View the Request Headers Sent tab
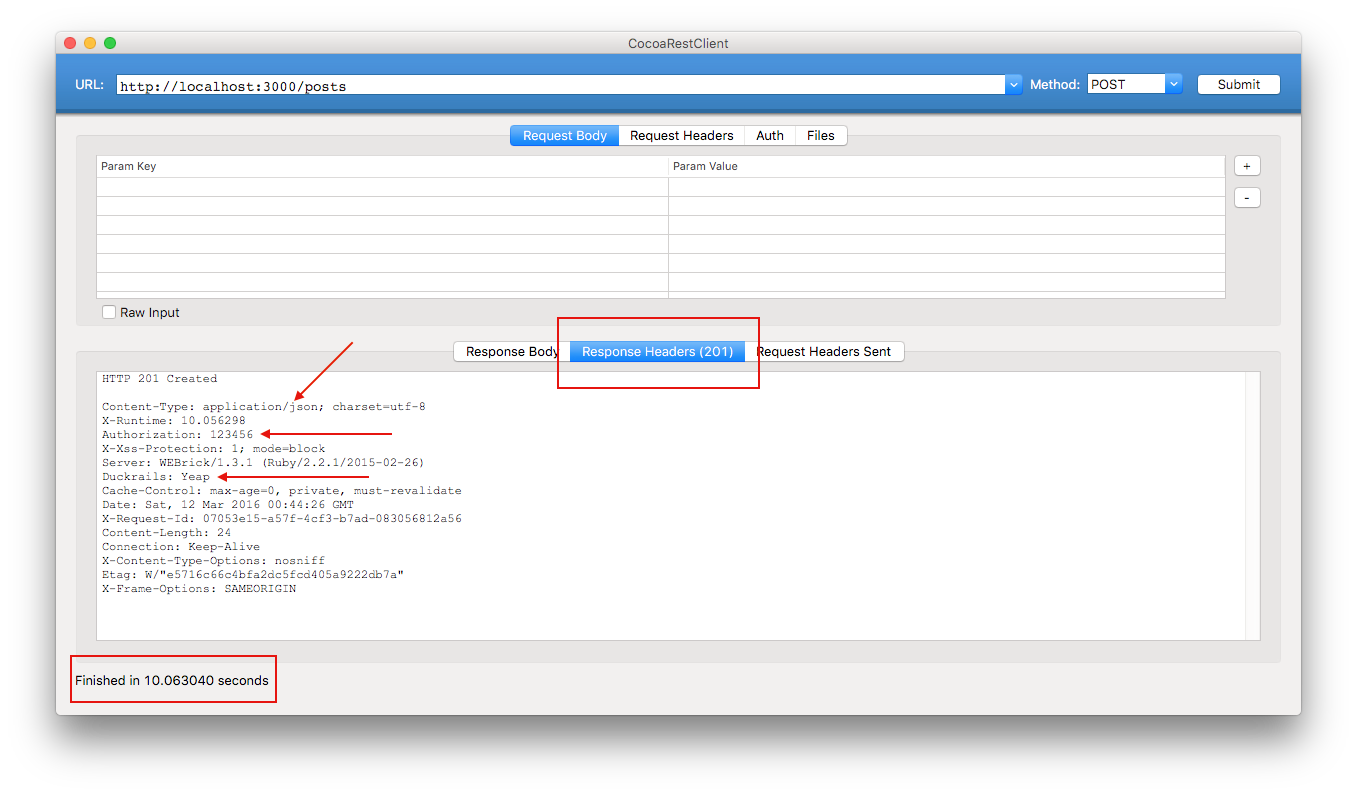1357x795 pixels. point(824,352)
